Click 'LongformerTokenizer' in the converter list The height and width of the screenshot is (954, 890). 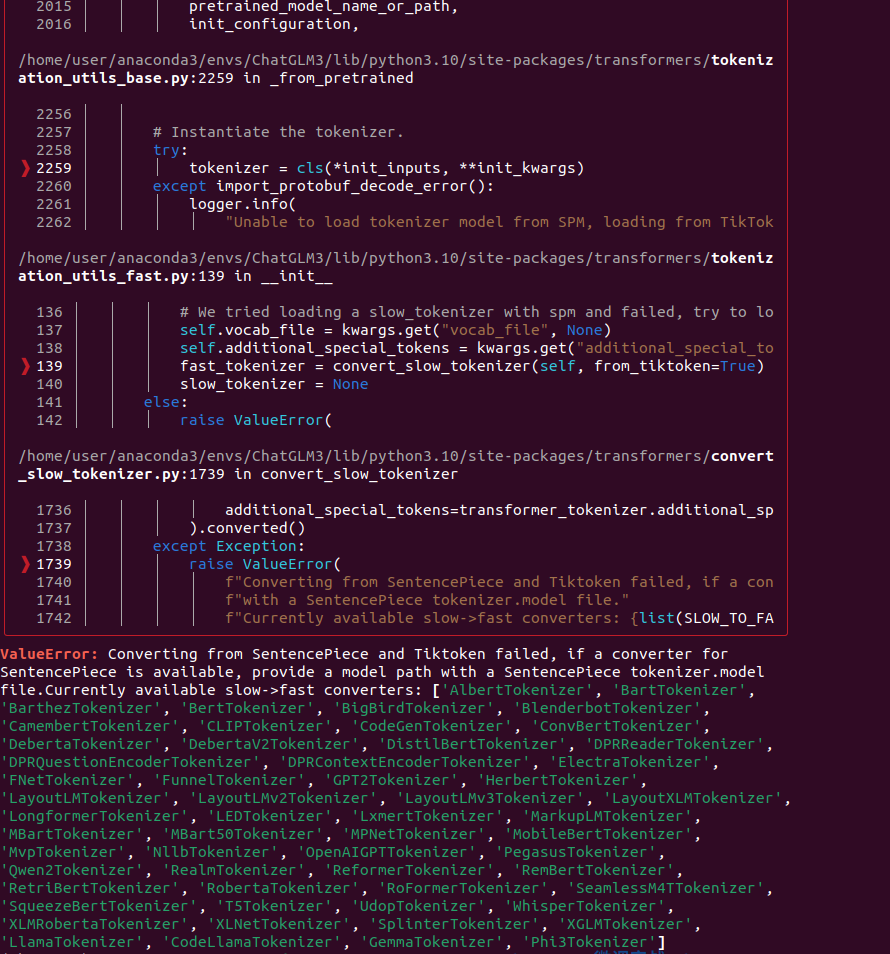pos(94,816)
